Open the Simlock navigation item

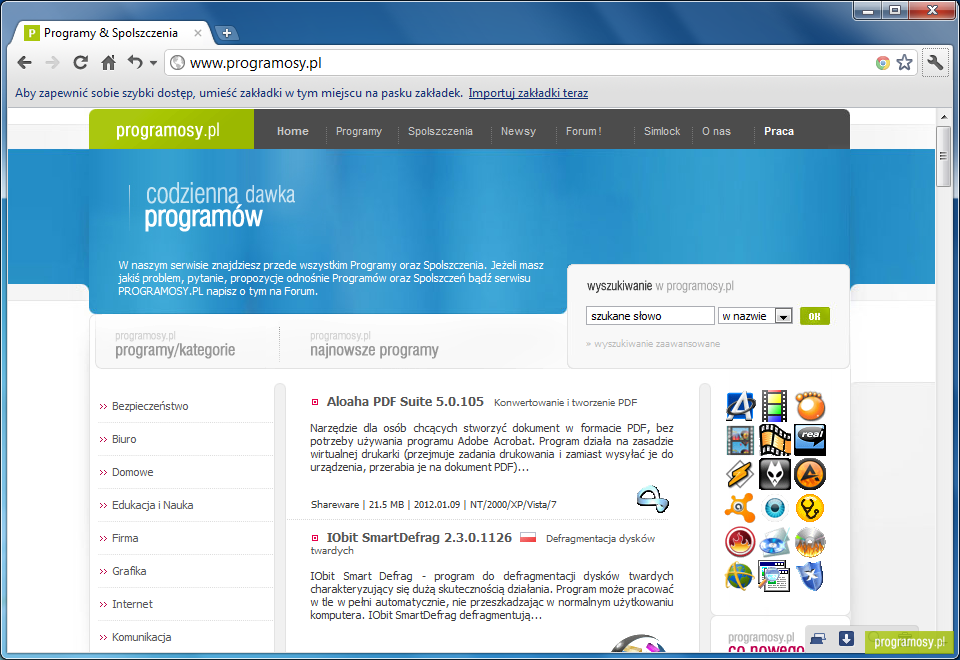[662, 131]
